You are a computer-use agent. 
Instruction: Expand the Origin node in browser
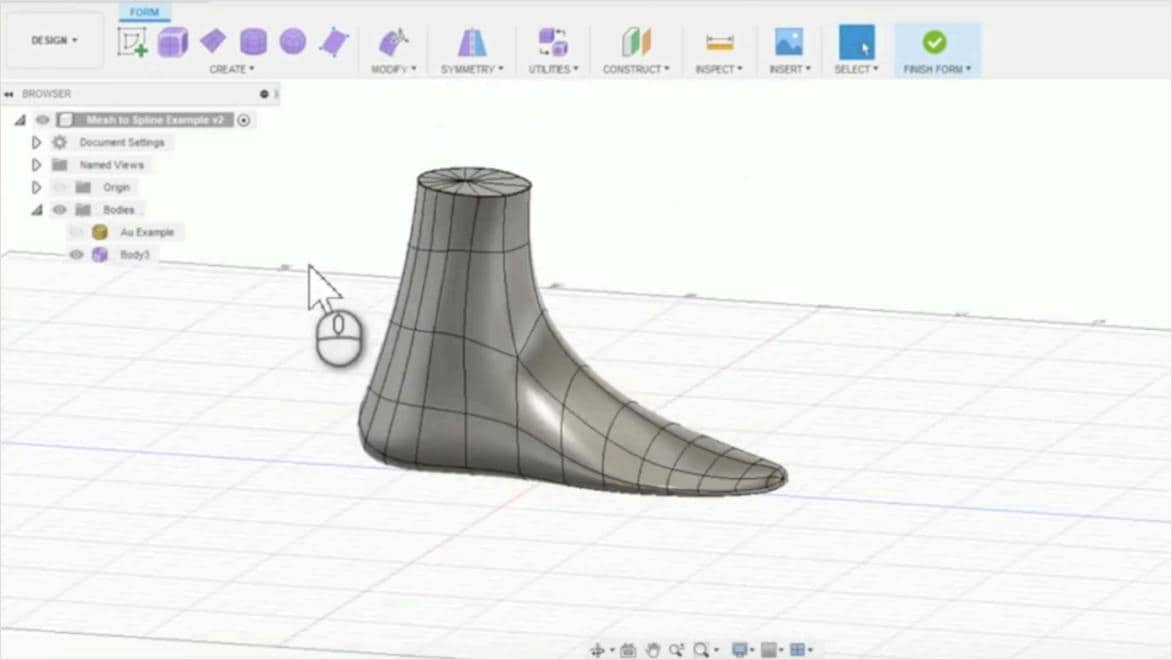pyautogui.click(x=37, y=187)
